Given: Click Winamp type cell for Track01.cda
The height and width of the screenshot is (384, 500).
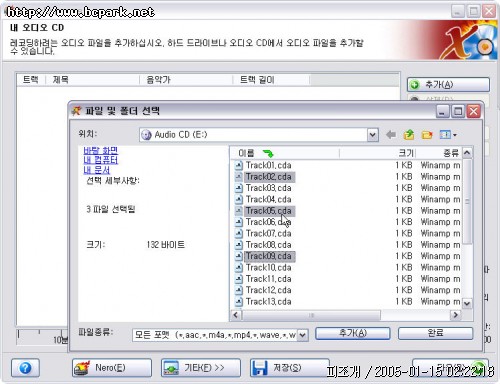Looking at the screenshot, I should tap(440, 165).
